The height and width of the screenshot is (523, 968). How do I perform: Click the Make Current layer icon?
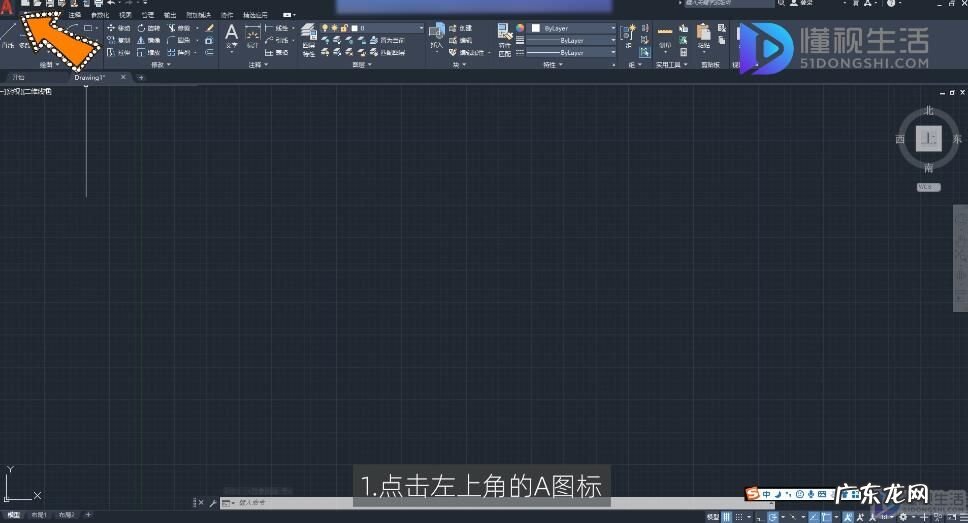[373, 40]
